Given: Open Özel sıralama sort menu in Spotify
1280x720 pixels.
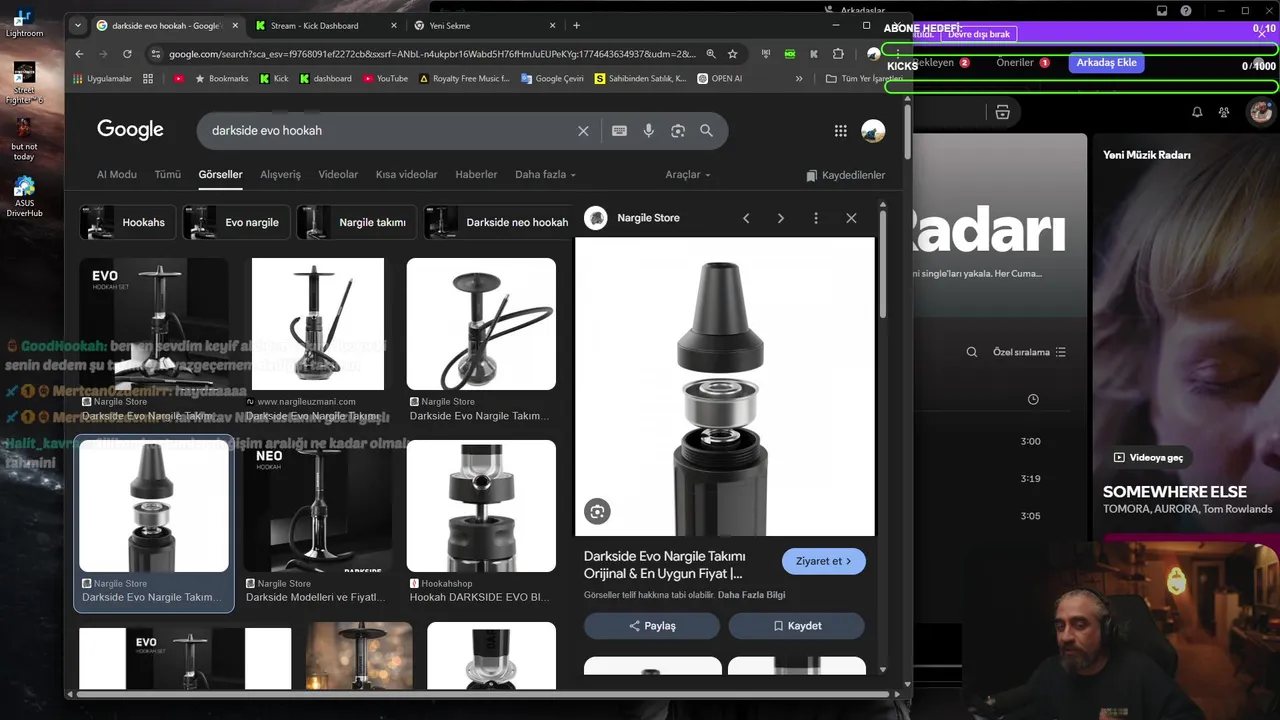Looking at the screenshot, I should click(1029, 352).
